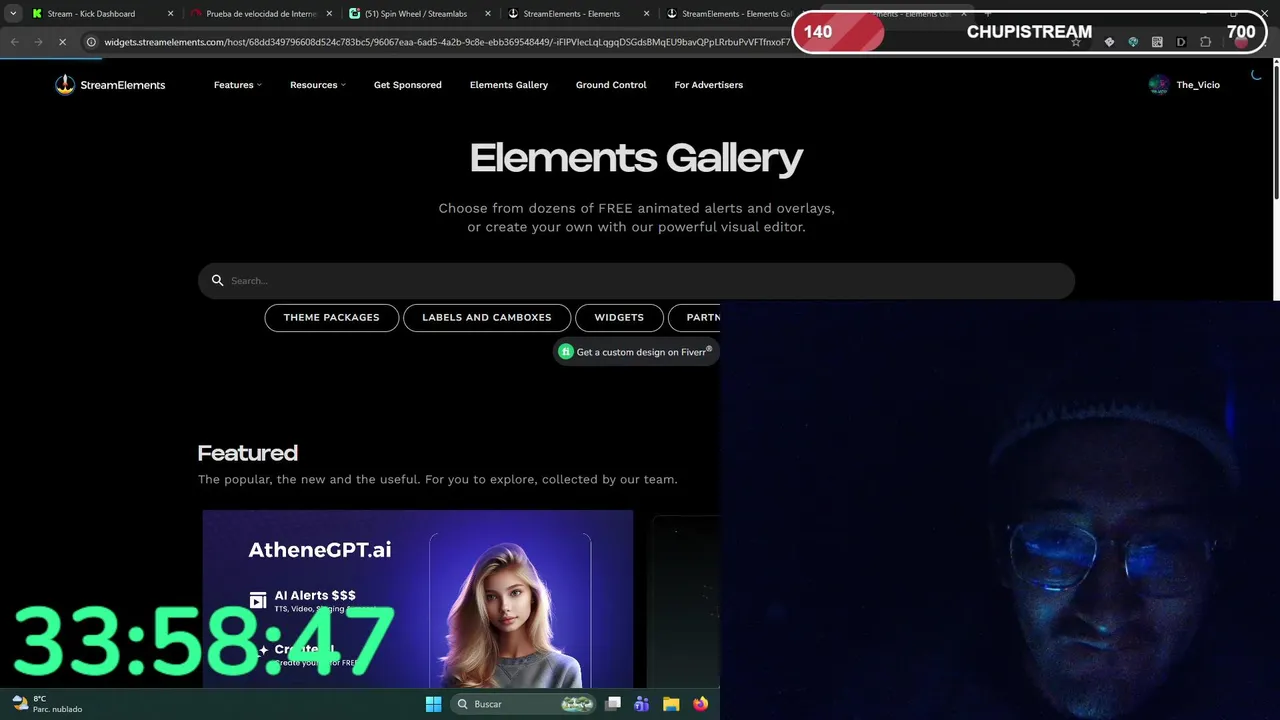Click the D extension icon in the toolbar

click(x=1181, y=42)
